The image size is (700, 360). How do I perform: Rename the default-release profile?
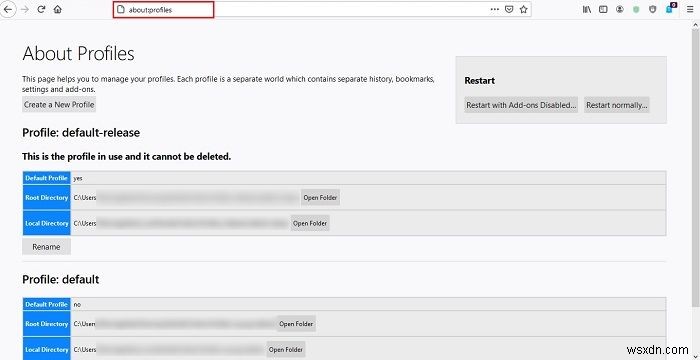46,247
